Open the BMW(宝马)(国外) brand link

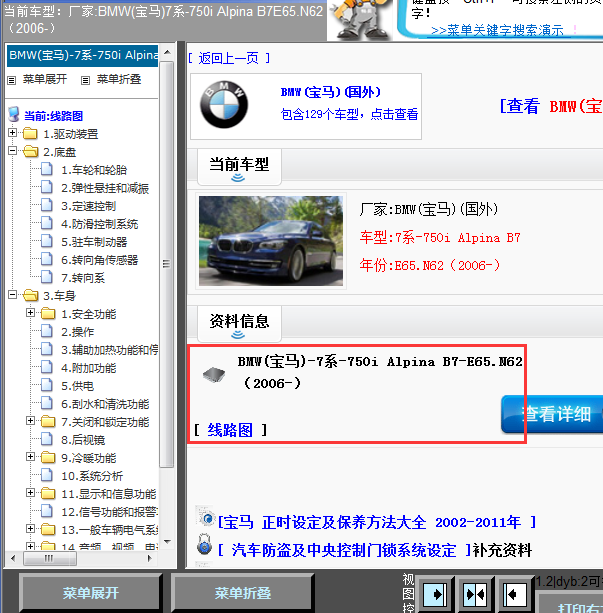tap(330, 92)
